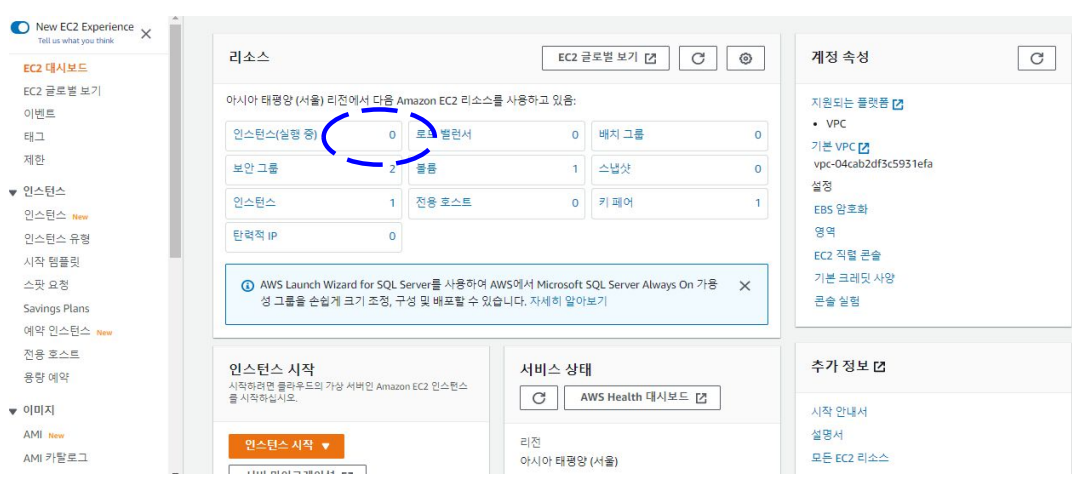The width and height of the screenshot is (1072, 483).
Task: Open 콘솔 실험 link
Action: [x=837, y=301]
